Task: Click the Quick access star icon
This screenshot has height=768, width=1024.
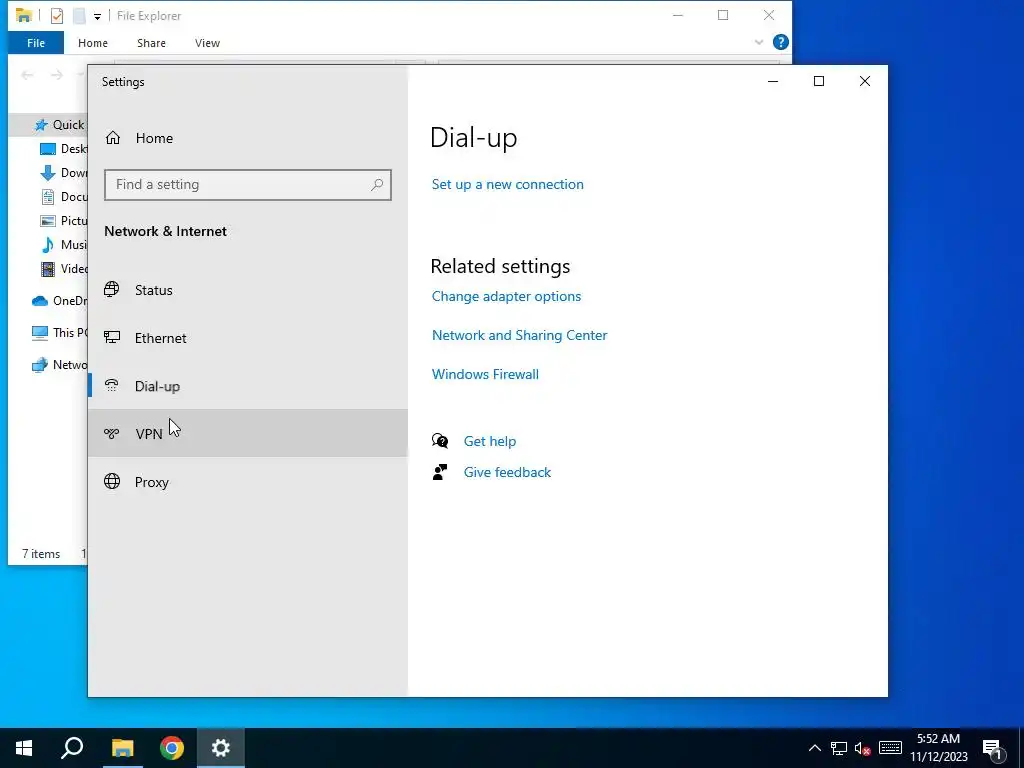Action: tap(41, 125)
